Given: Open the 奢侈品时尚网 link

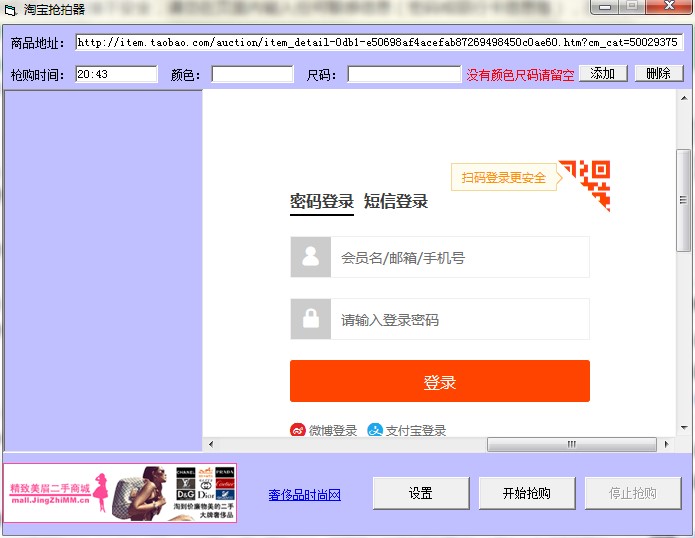Looking at the screenshot, I should coord(305,495).
